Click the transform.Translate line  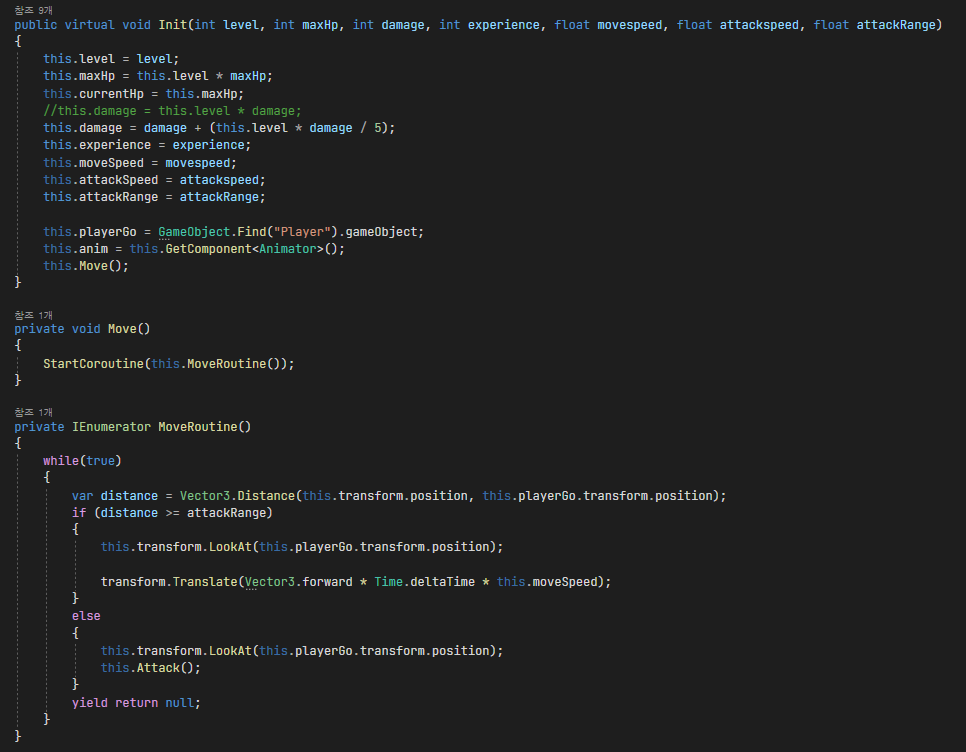(x=355, y=582)
